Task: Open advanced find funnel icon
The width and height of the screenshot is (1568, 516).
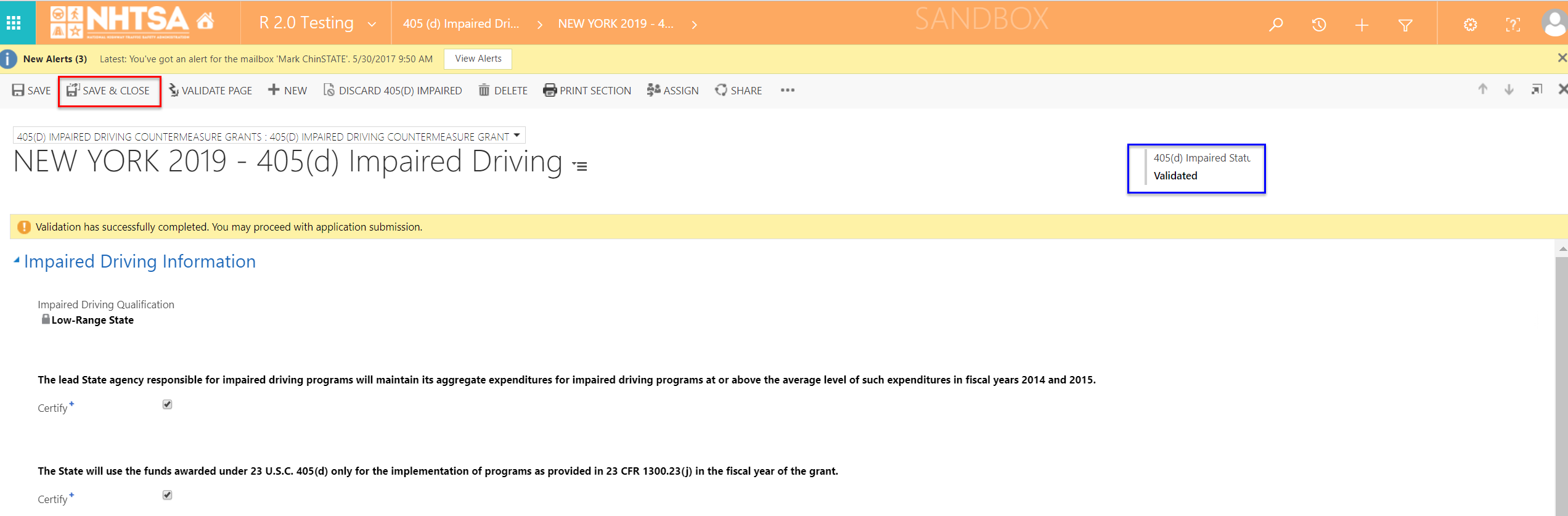Action: tap(1405, 25)
